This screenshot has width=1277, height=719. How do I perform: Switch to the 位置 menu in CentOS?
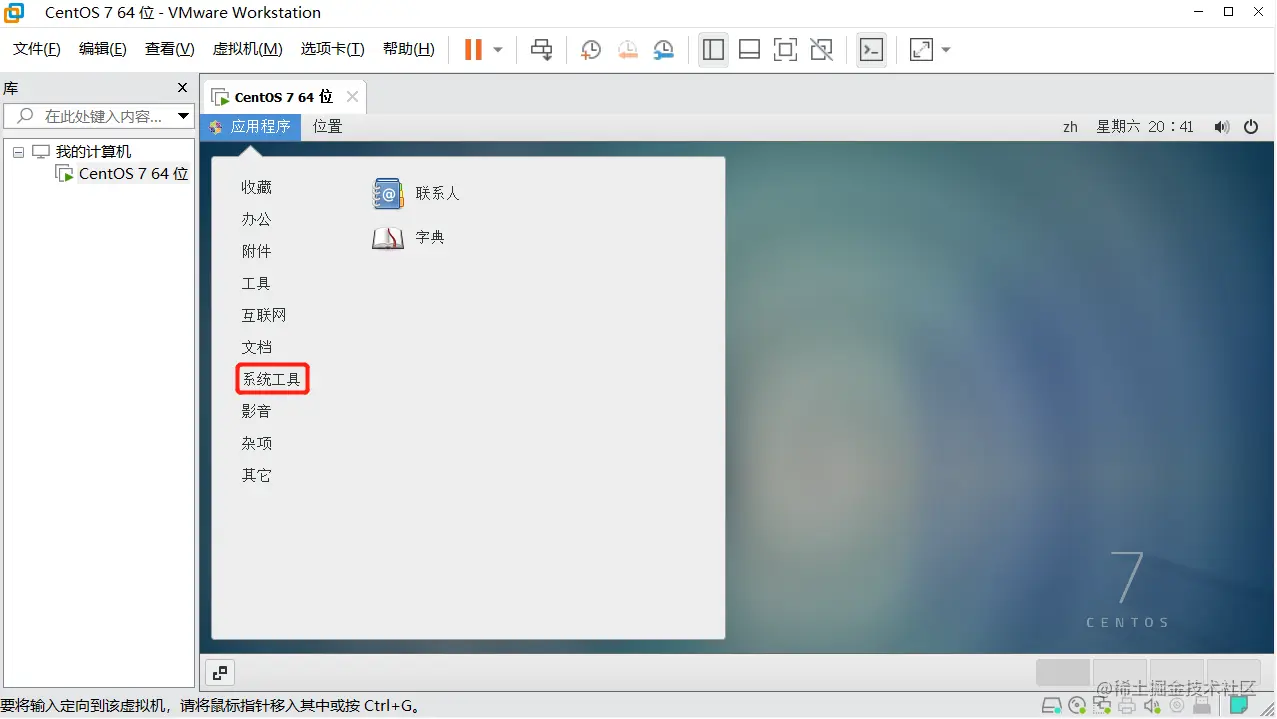[x=327, y=126]
